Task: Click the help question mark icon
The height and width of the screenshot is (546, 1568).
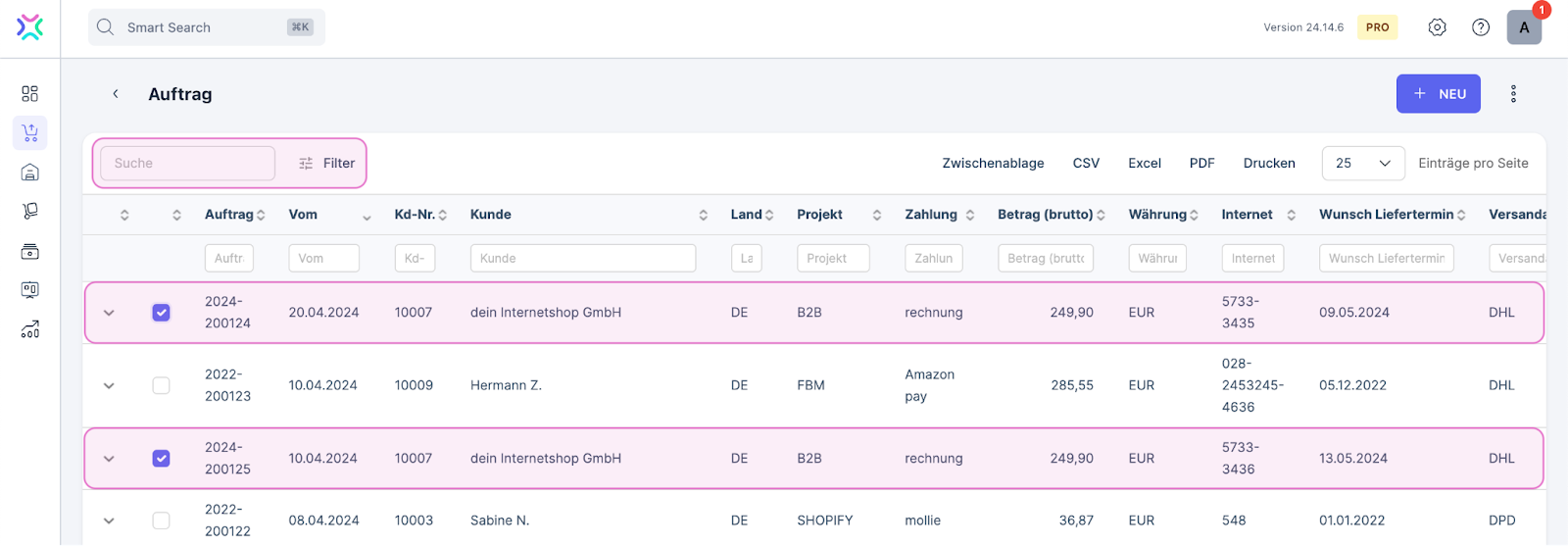Action: coord(1481,27)
